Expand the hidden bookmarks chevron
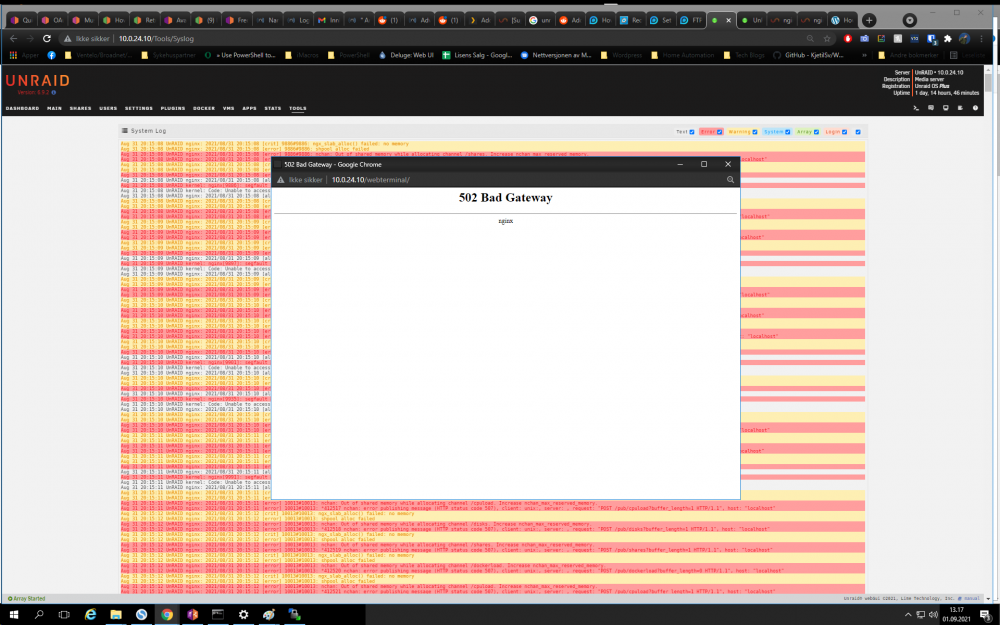1000x625 pixels. tap(865, 55)
